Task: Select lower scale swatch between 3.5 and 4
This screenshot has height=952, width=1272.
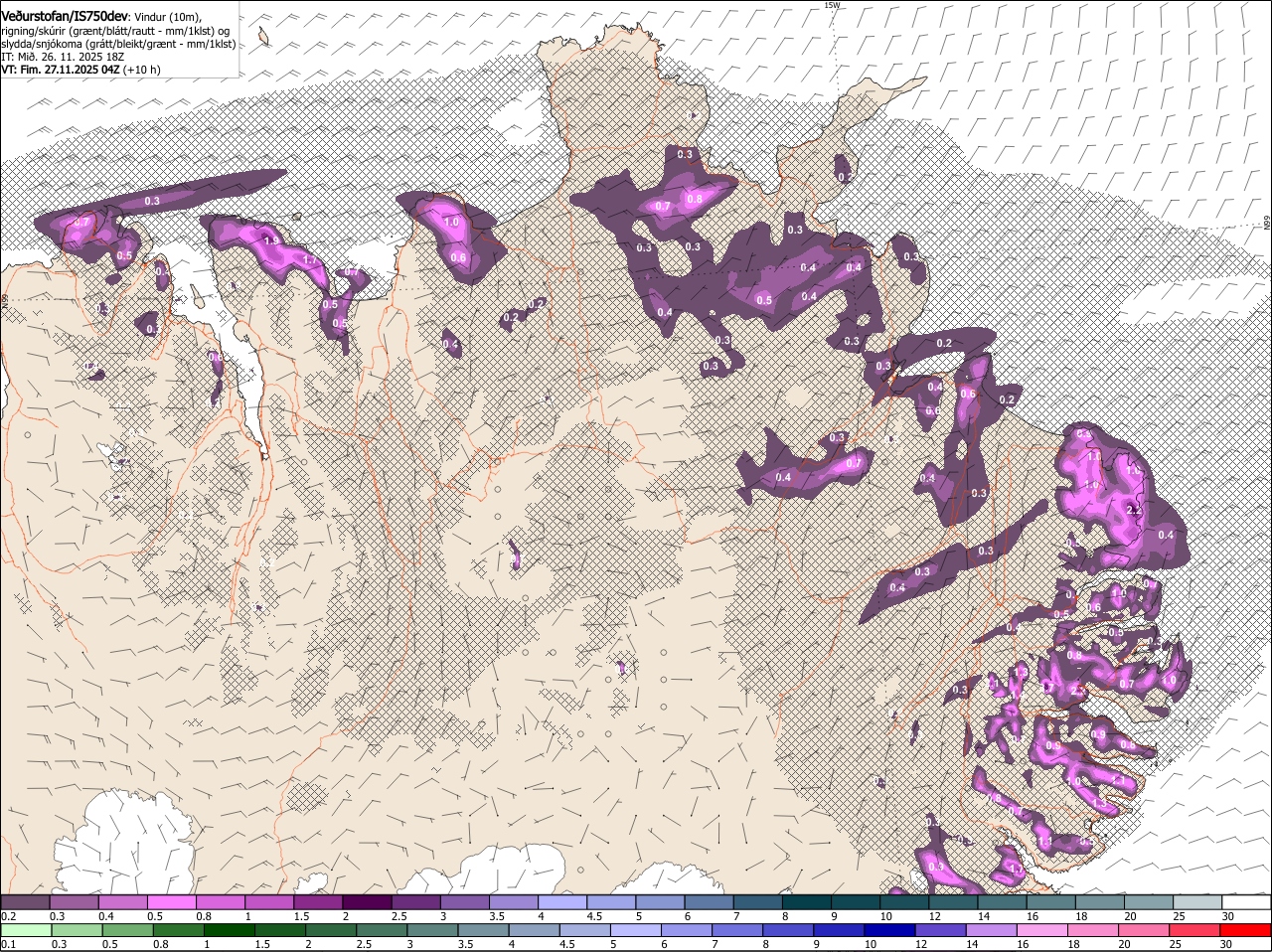Action: pyautogui.click(x=482, y=930)
